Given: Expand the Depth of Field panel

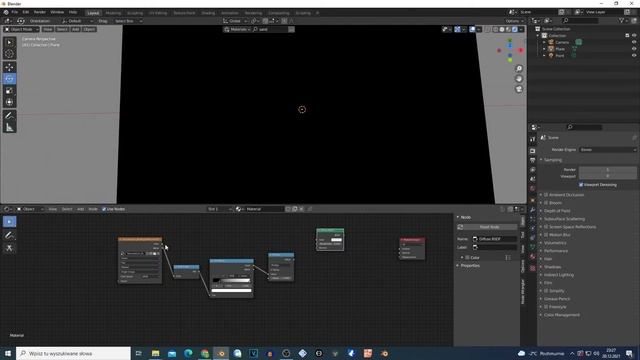Looking at the screenshot, I should (557, 211).
